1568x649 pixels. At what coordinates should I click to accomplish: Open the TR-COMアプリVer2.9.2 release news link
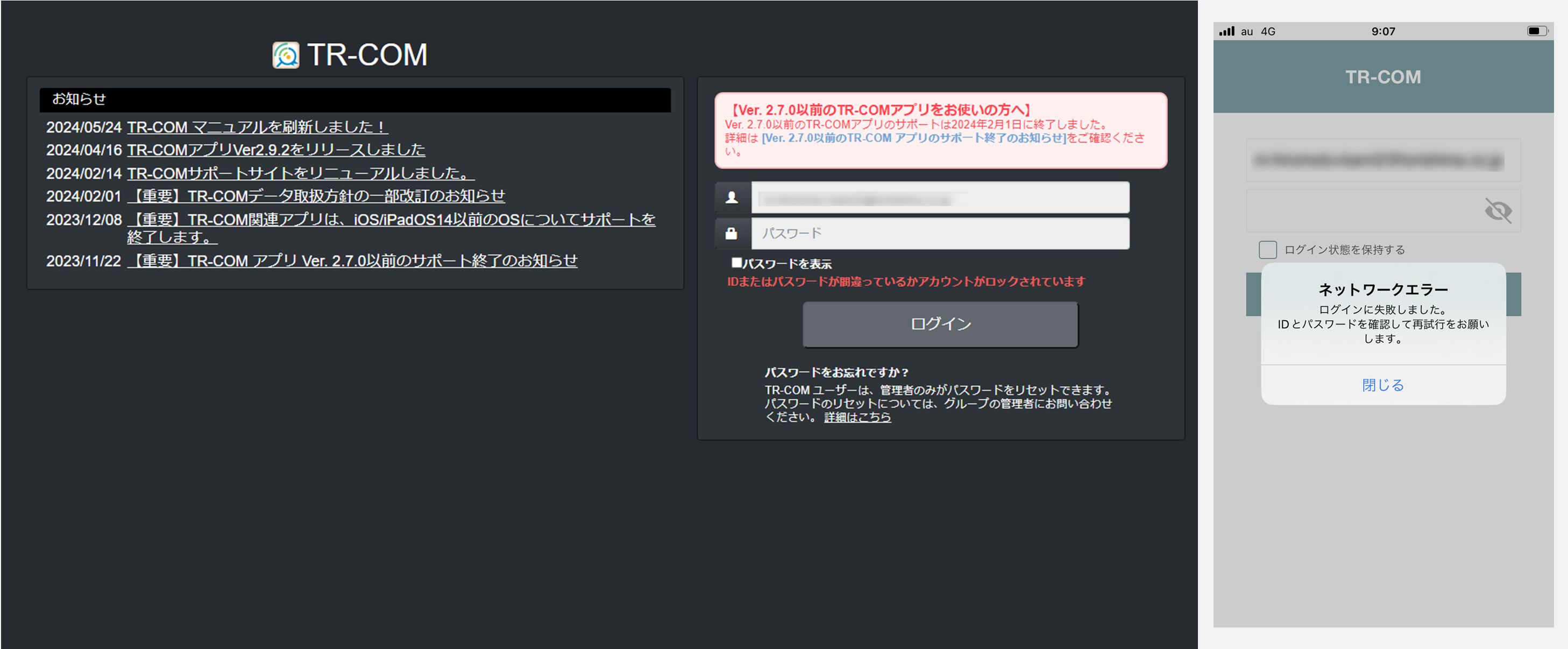pyautogui.click(x=276, y=149)
